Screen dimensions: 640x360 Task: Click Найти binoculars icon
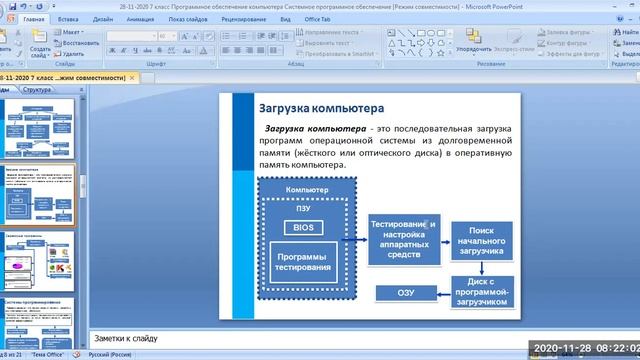[x=617, y=32]
